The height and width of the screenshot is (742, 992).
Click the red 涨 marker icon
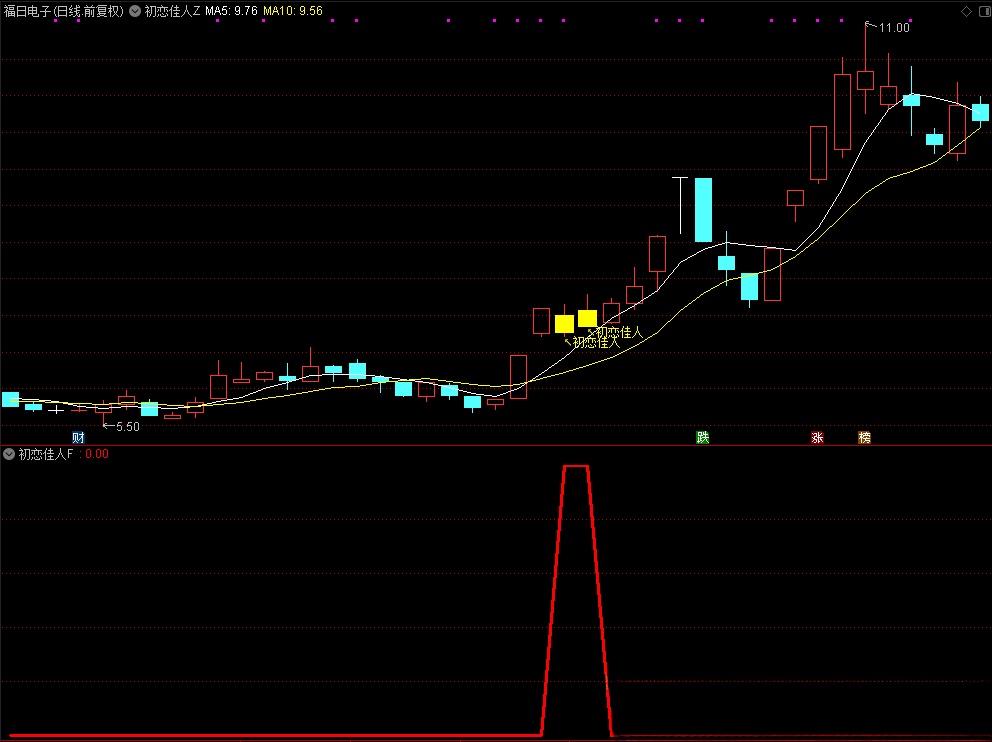pos(817,438)
